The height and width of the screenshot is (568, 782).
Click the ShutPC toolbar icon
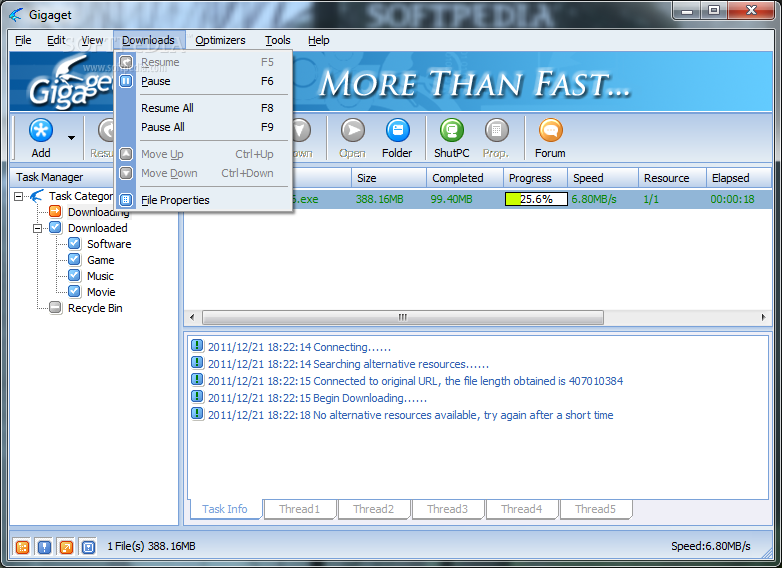tap(451, 131)
